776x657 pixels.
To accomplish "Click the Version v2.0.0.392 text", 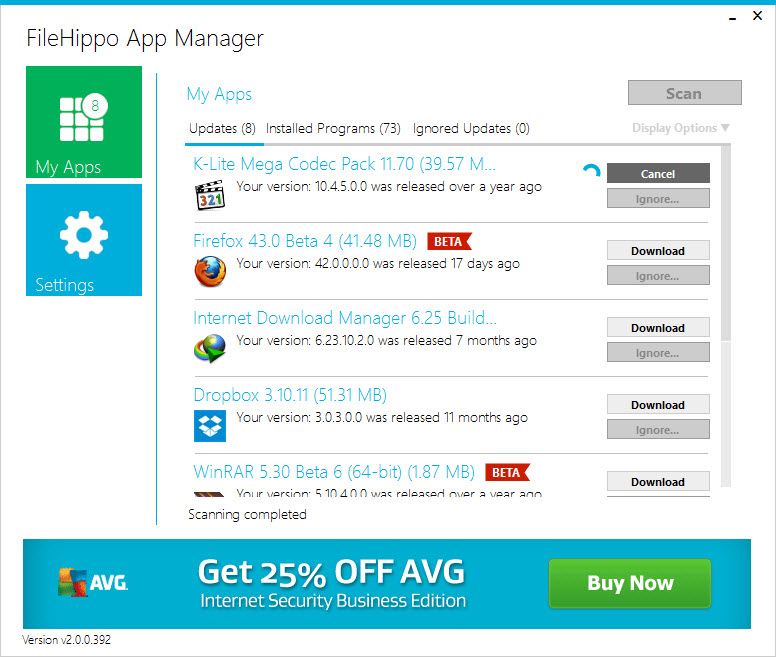I will tap(66, 640).
